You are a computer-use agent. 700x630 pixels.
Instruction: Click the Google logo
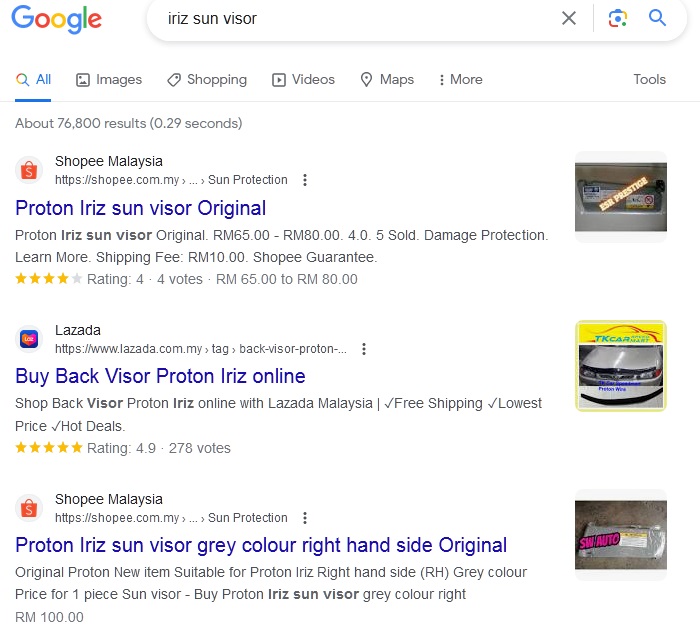tap(57, 19)
